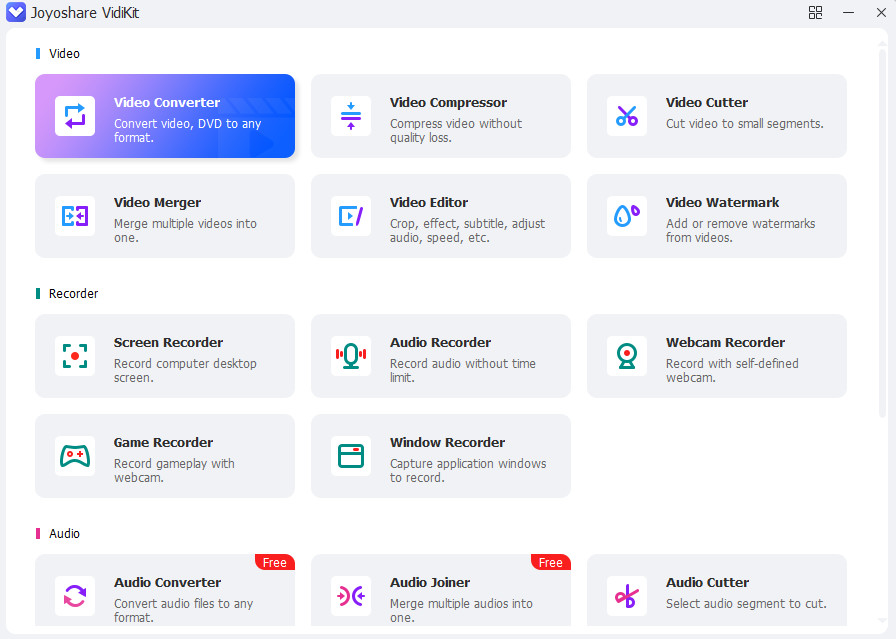The width and height of the screenshot is (896, 639).
Task: Launch Webcam Recorder title
Action: tap(725, 342)
